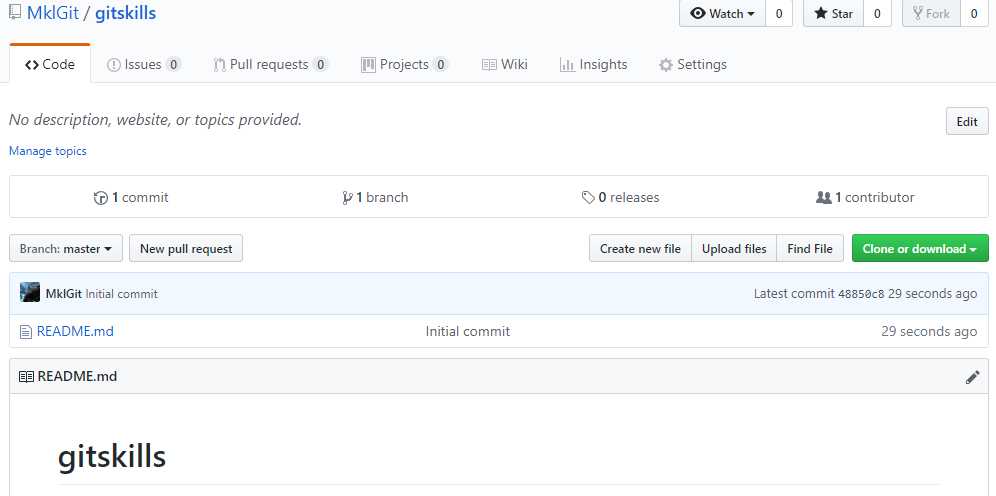Screen dimensions: 996x496
Task: Click the contributors people icon
Action: pyautogui.click(x=823, y=198)
